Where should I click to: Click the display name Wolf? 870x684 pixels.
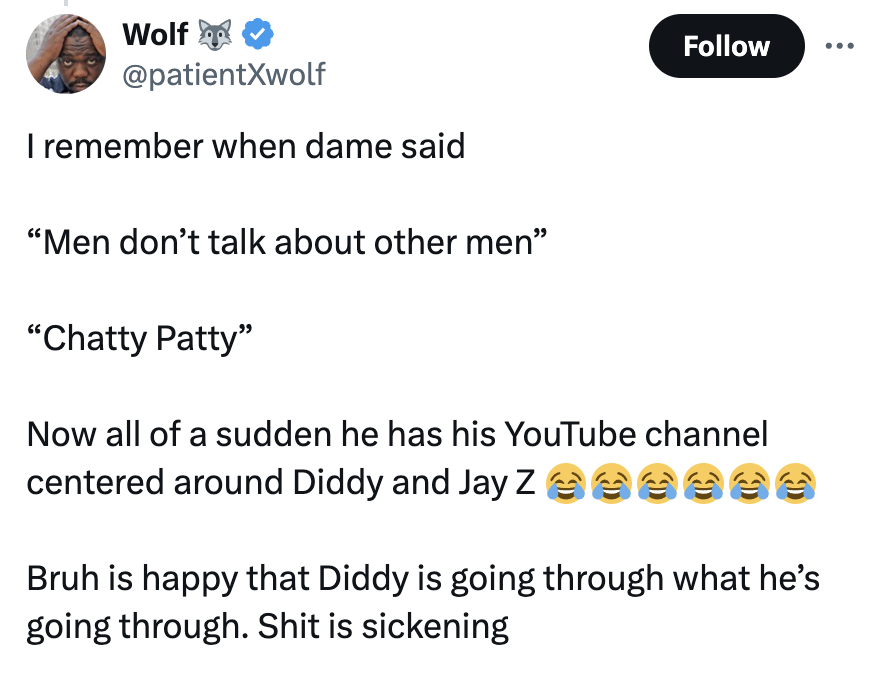pos(155,34)
